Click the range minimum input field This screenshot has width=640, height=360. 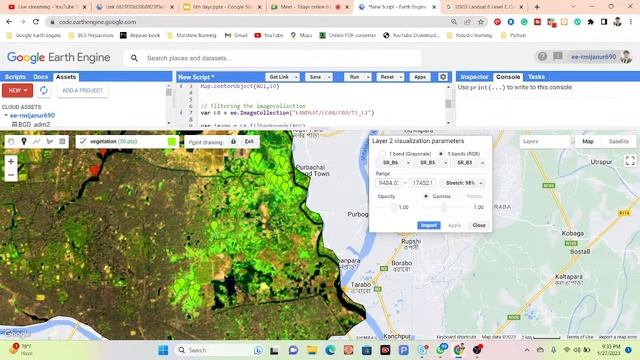389,183
